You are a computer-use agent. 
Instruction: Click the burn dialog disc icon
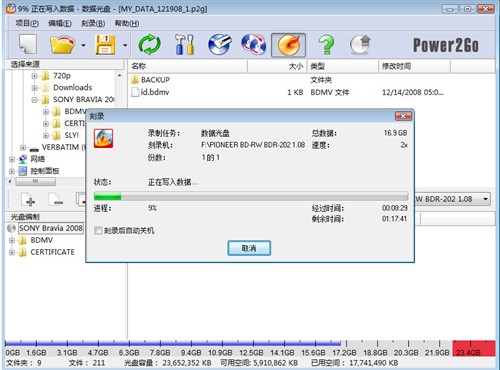[x=103, y=138]
